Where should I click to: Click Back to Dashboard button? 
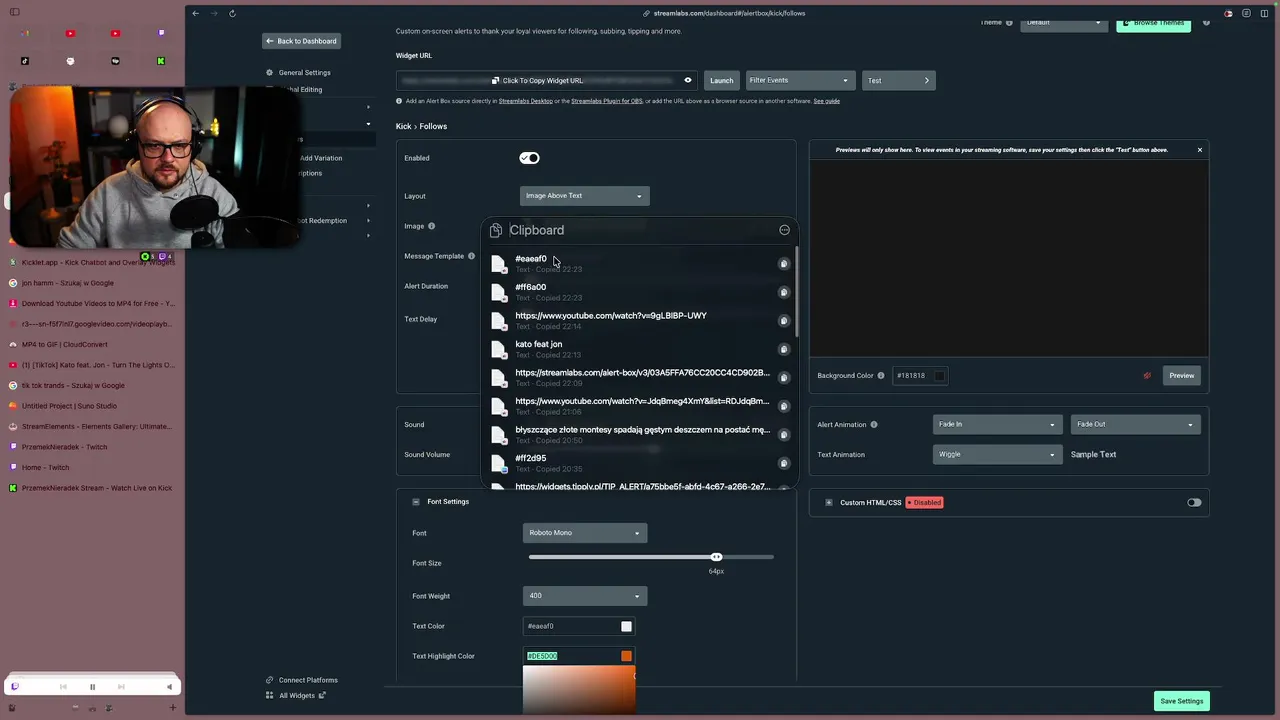tap(301, 41)
